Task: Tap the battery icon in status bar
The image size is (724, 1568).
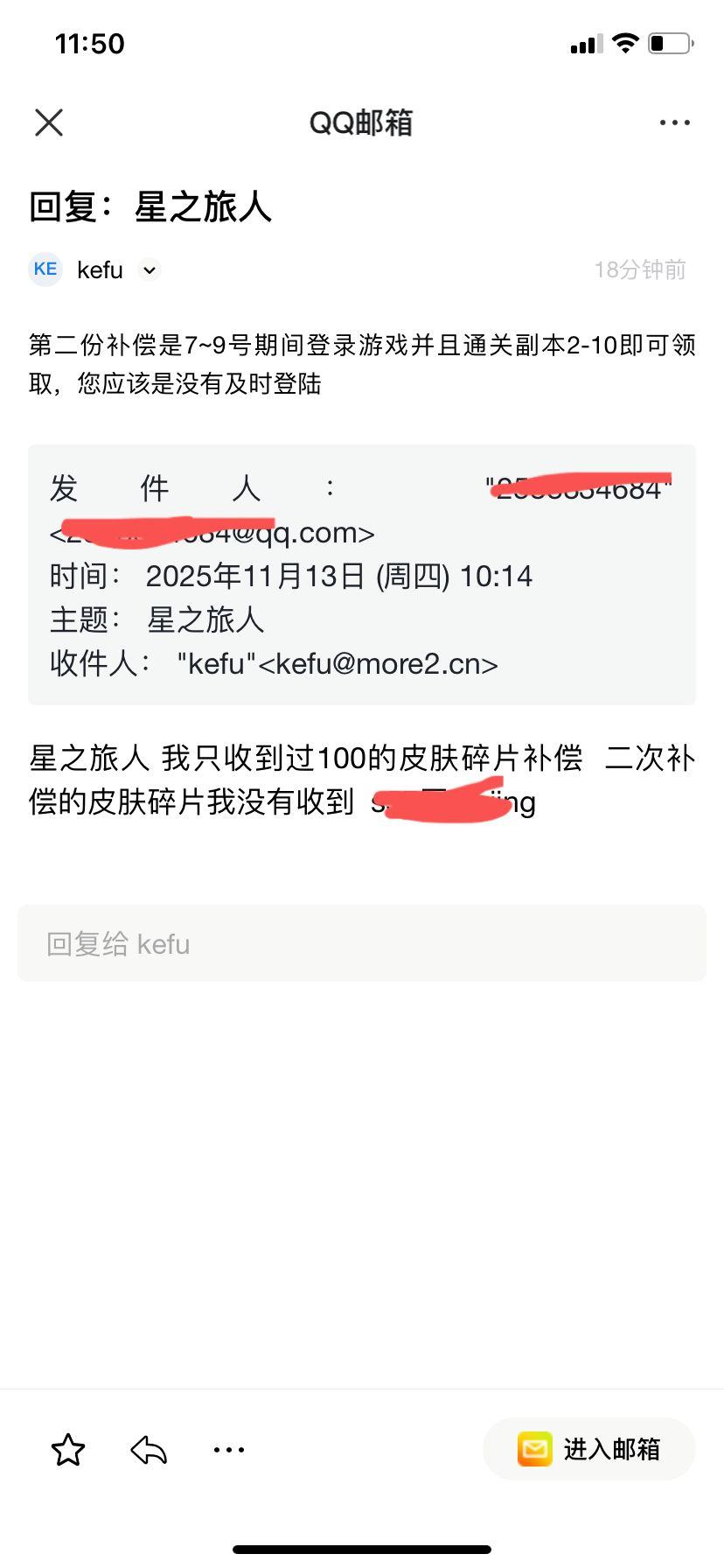Action: (x=672, y=43)
